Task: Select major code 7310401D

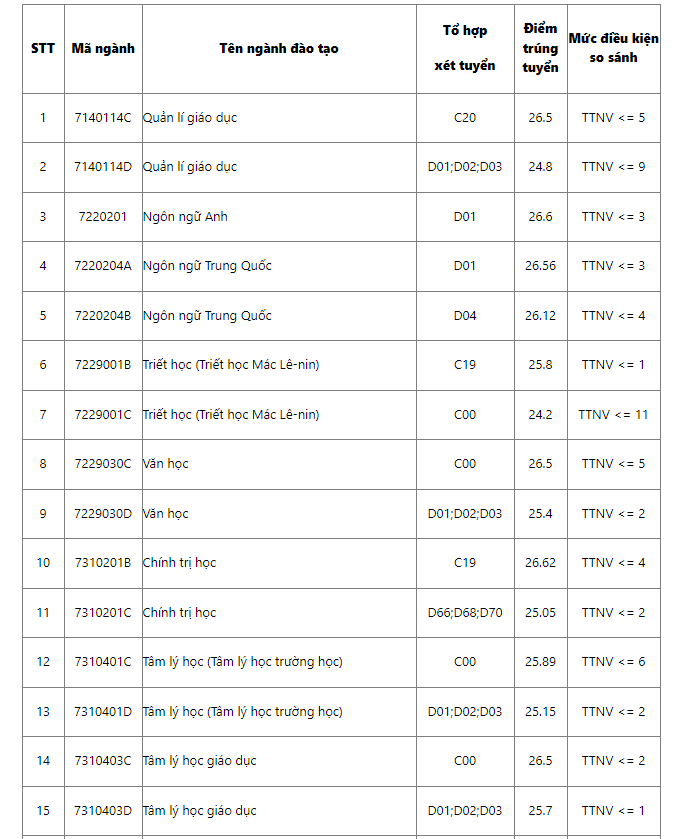Action: coord(103,712)
